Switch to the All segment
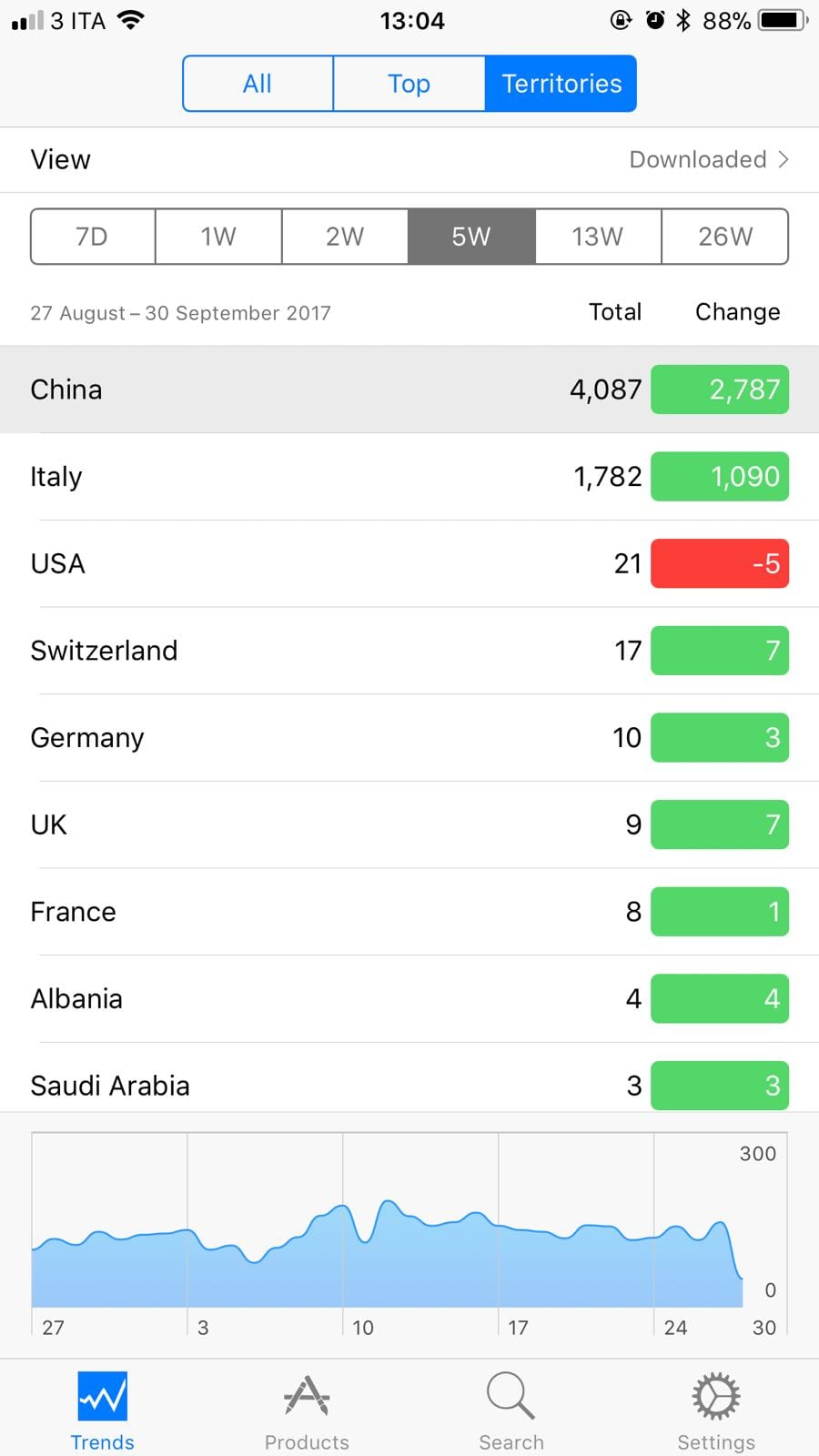 coord(258,84)
